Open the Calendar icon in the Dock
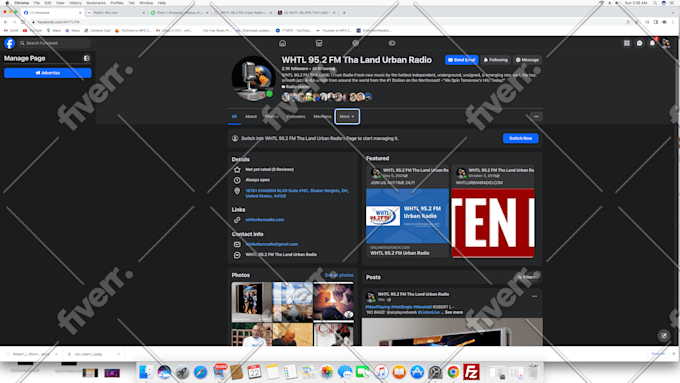 coord(254,372)
